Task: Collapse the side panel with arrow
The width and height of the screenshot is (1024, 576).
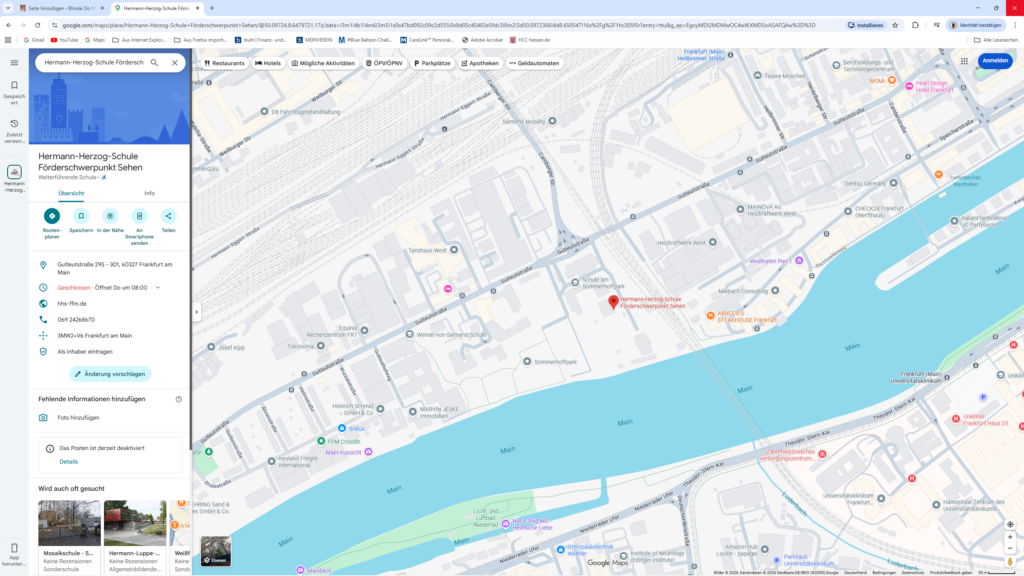Action: pos(196,312)
